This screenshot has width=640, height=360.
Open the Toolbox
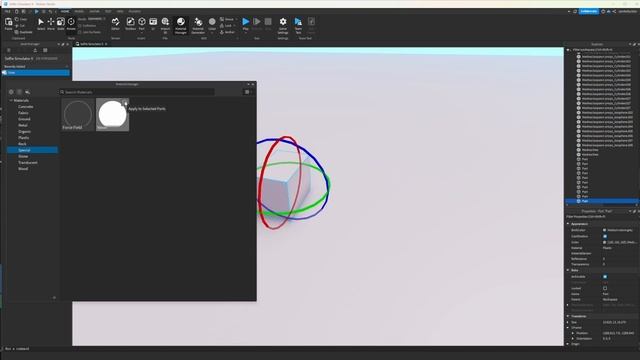[130, 24]
